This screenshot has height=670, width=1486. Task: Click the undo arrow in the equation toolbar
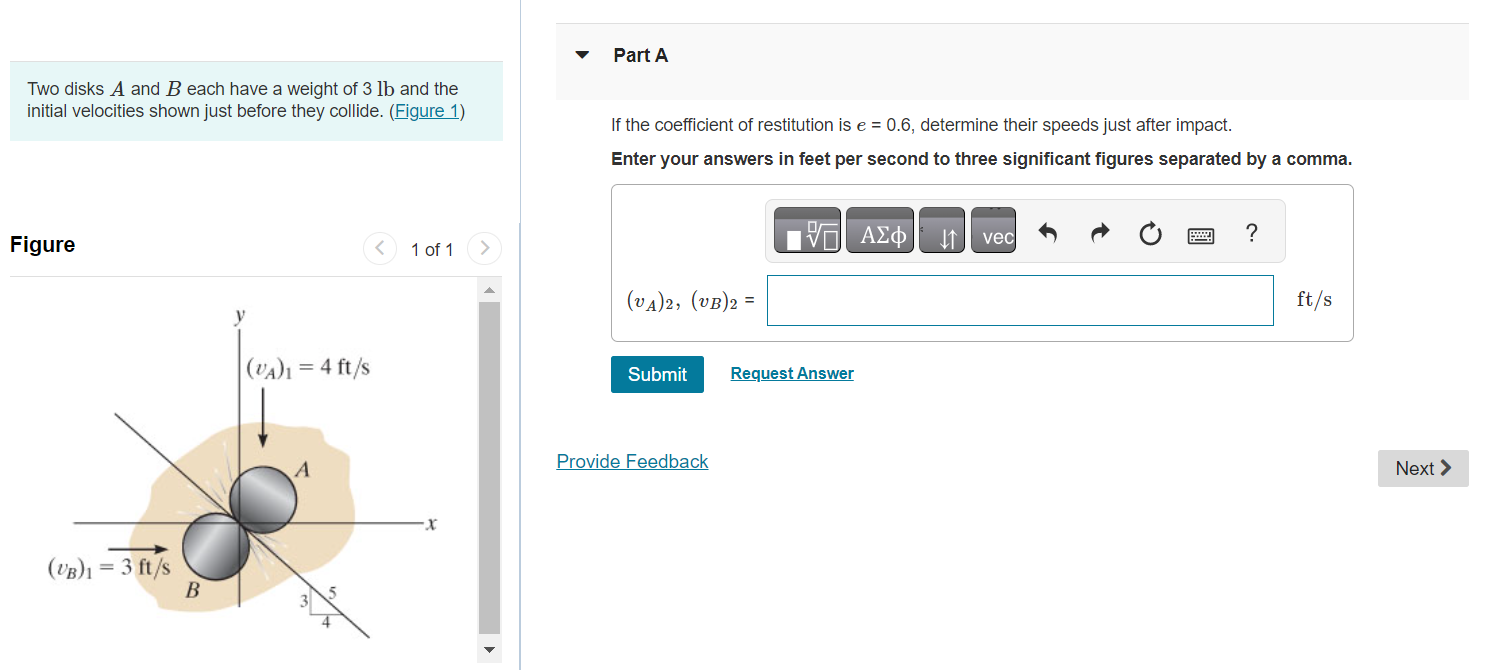click(1049, 232)
